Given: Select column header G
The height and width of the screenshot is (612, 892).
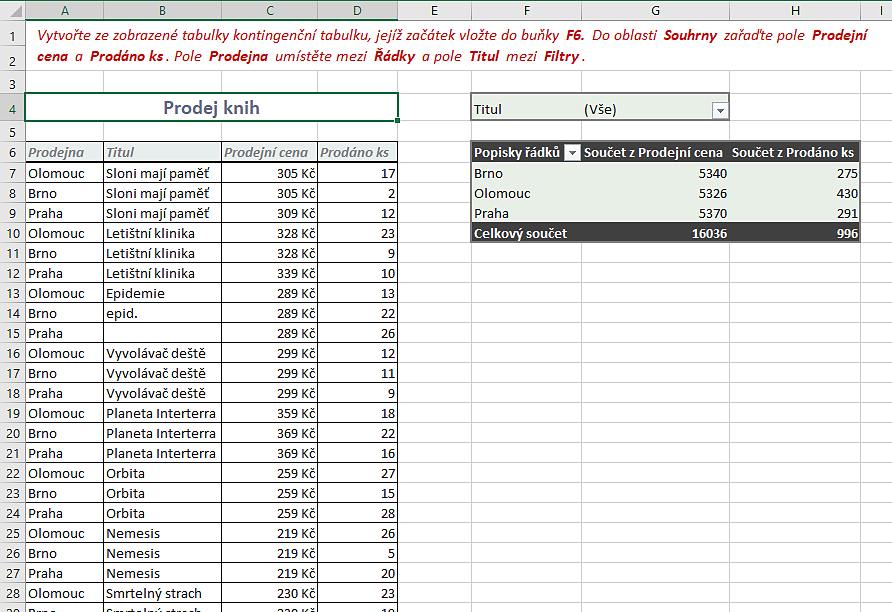Looking at the screenshot, I should click(655, 10).
